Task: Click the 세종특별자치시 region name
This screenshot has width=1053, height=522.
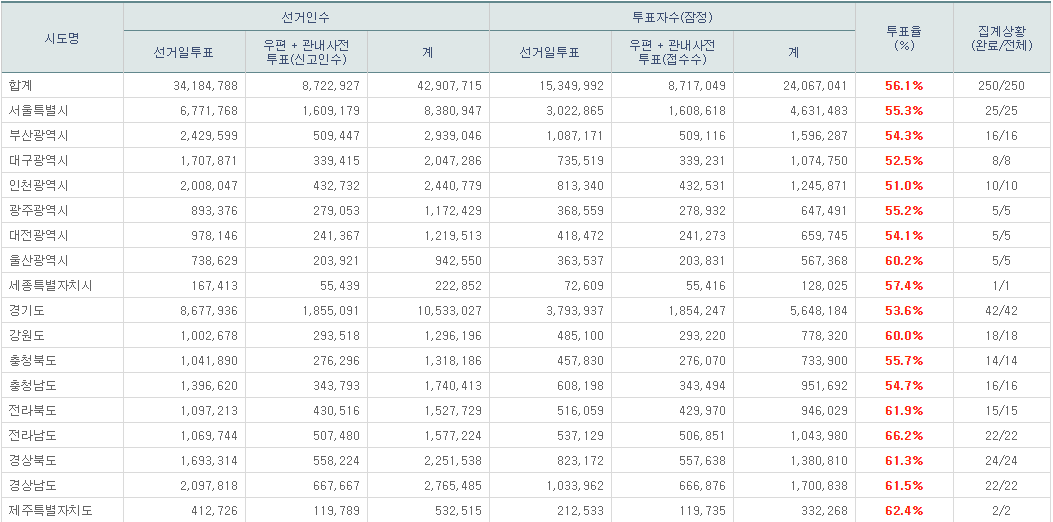Action: click(x=48, y=286)
